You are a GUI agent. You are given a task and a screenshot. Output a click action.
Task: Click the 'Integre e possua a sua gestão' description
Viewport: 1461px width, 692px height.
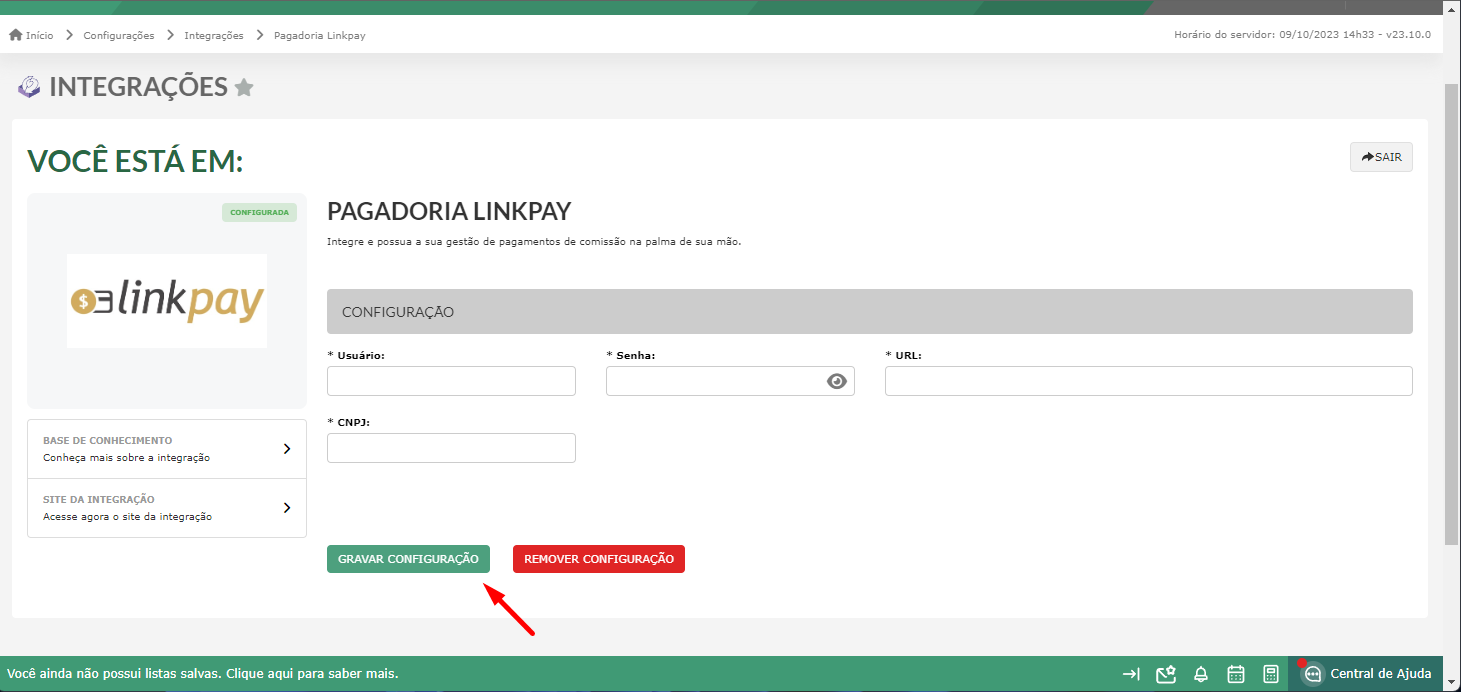click(x=534, y=242)
